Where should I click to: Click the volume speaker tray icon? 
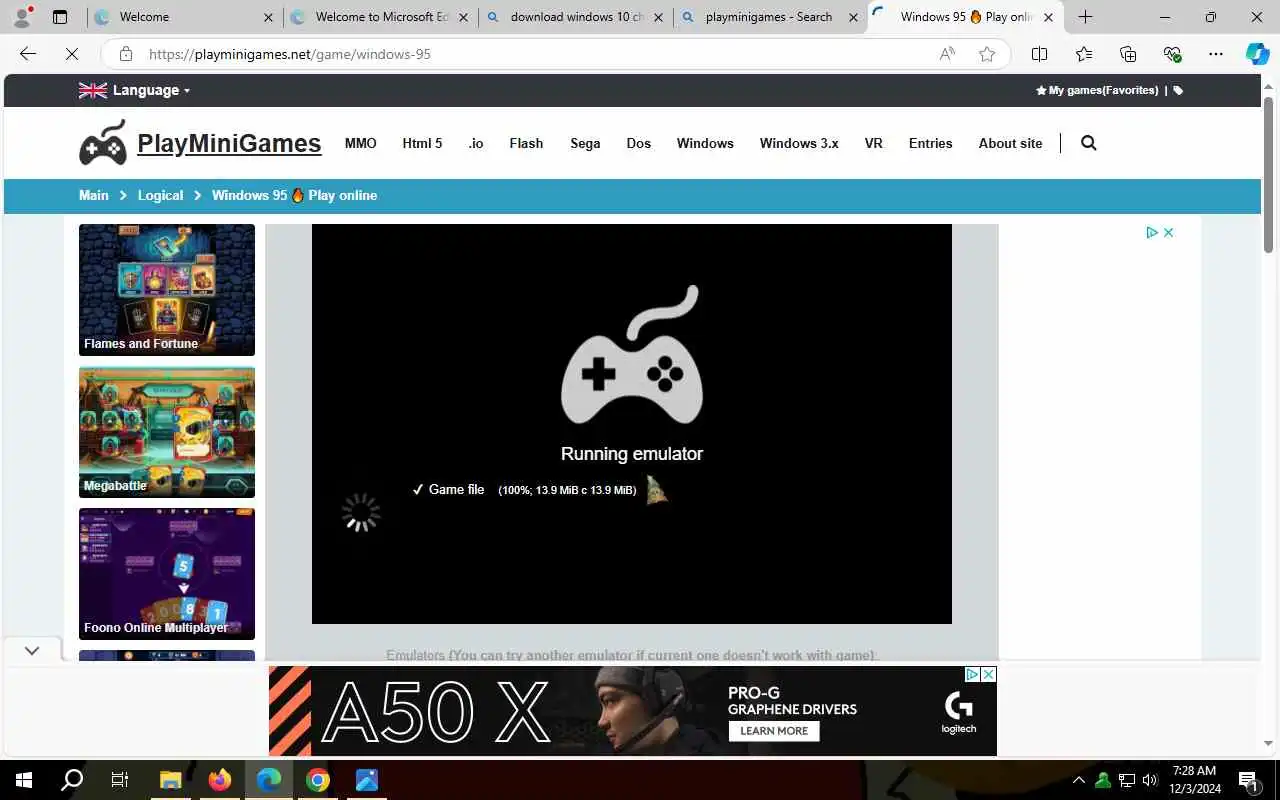point(1149,780)
